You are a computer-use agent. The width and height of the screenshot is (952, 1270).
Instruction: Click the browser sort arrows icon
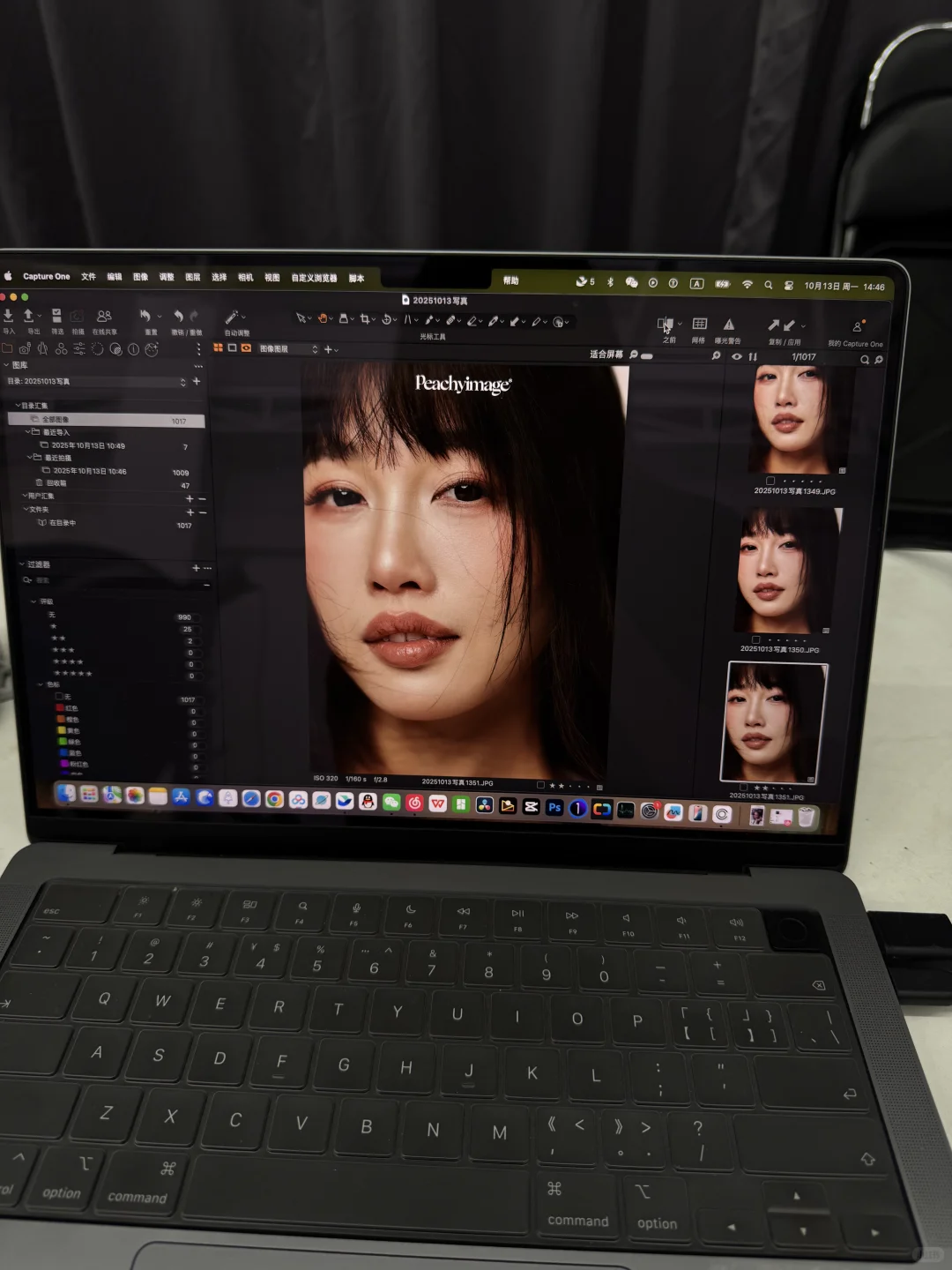tap(753, 357)
